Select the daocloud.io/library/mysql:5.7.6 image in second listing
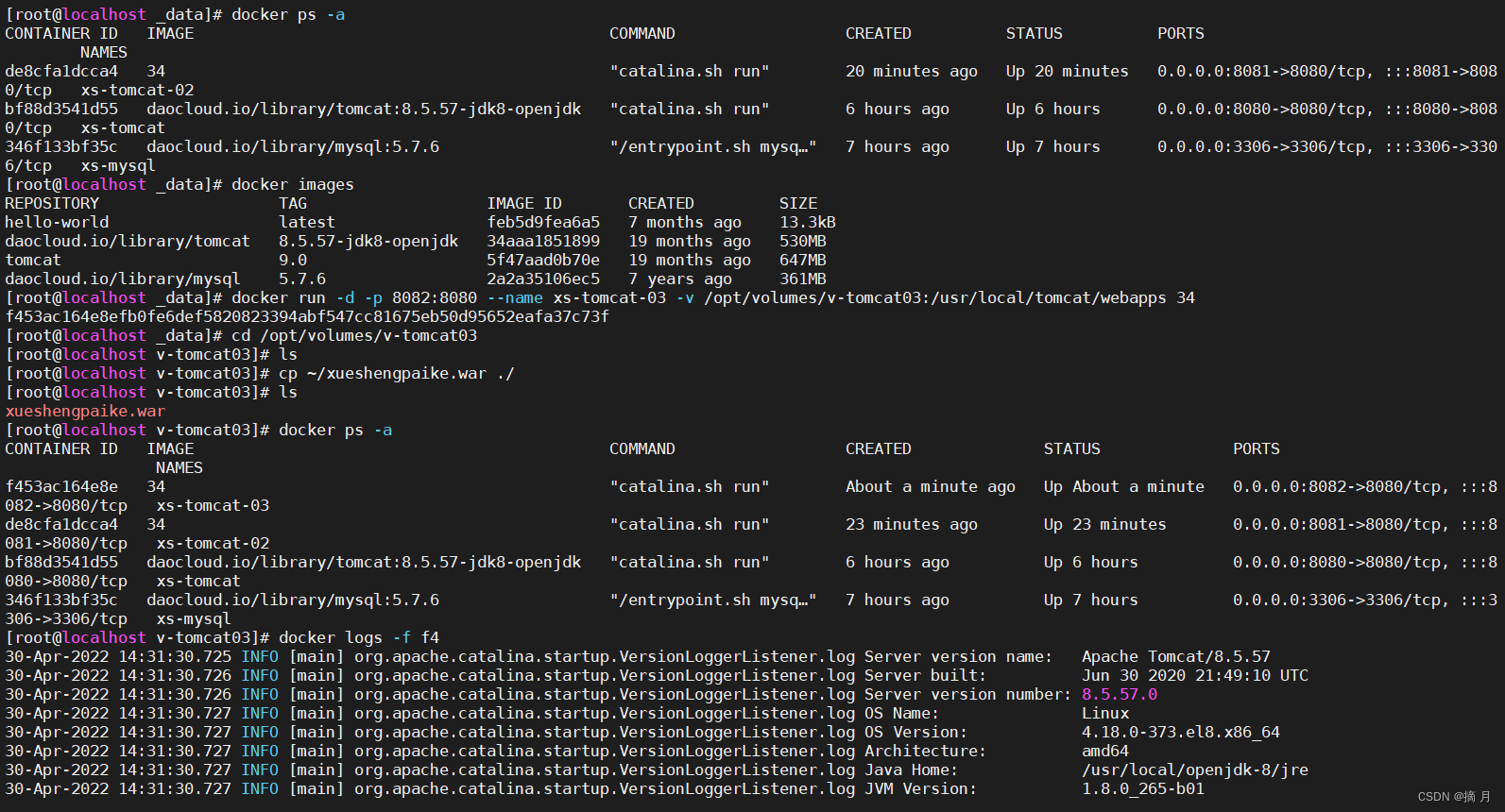Image resolution: width=1505 pixels, height=812 pixels. pyautogui.click(x=293, y=600)
